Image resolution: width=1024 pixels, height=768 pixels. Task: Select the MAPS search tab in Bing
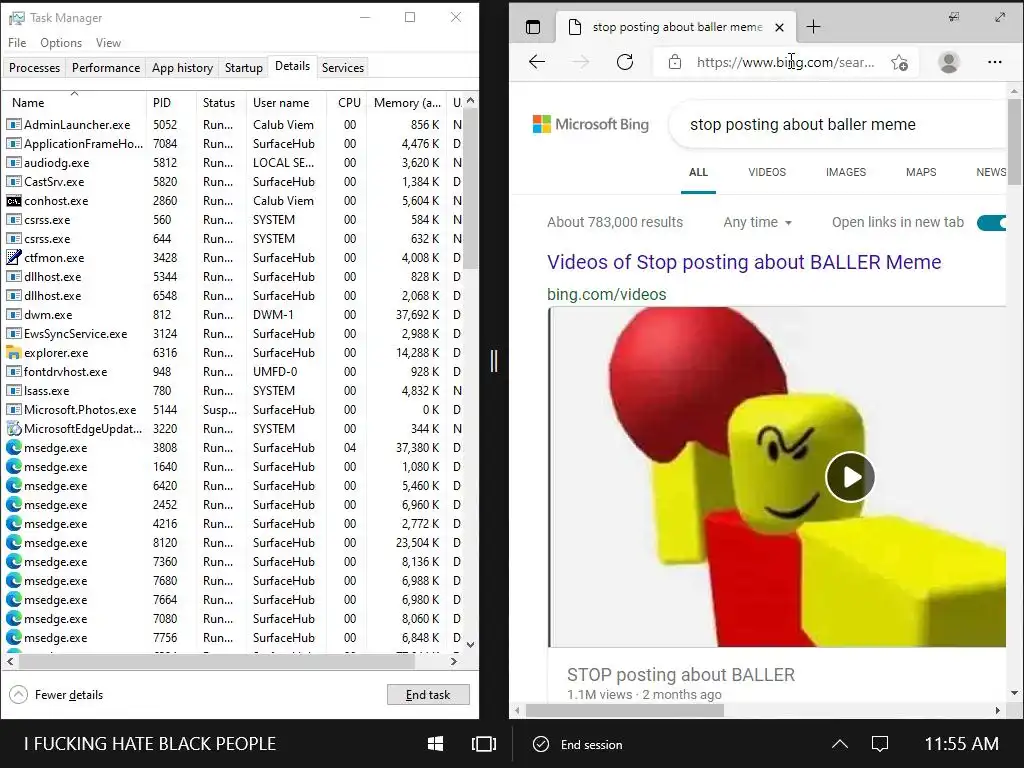[x=921, y=172]
